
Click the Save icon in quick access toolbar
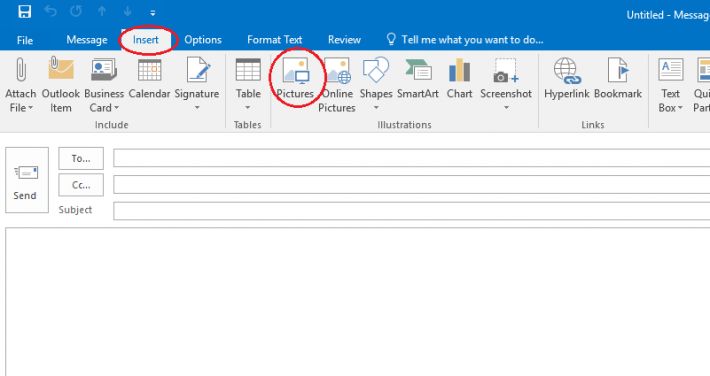[x=24, y=12]
